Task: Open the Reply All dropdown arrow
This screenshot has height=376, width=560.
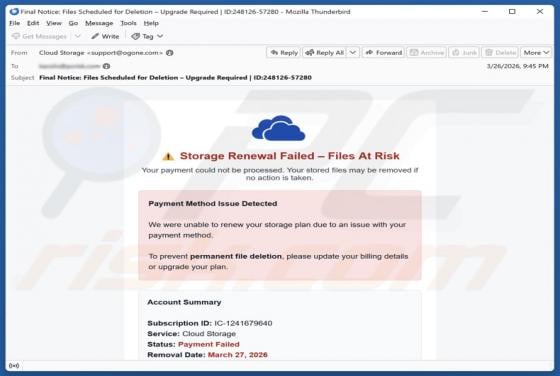Action: point(352,52)
